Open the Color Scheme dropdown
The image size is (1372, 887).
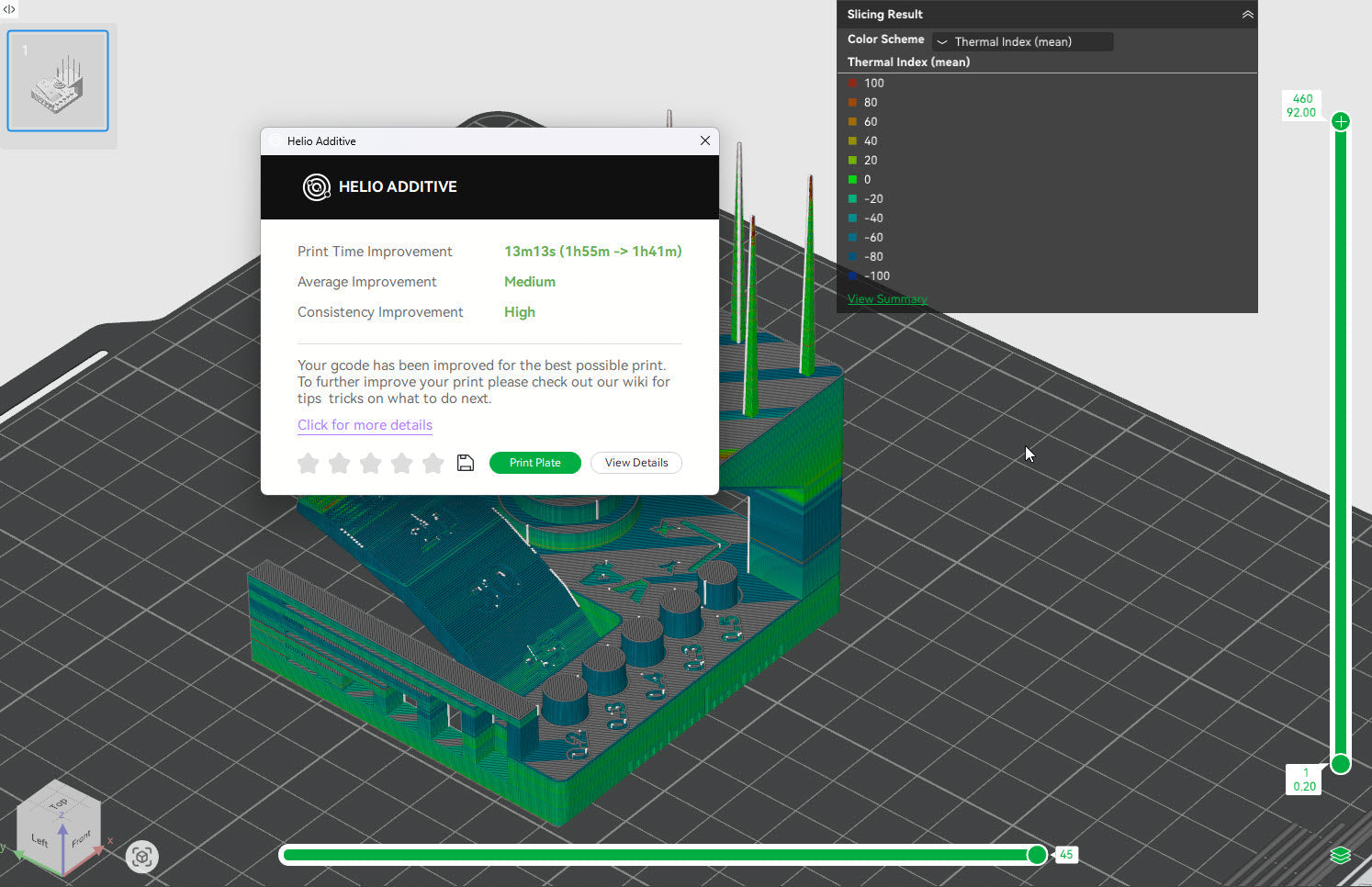tap(1021, 41)
